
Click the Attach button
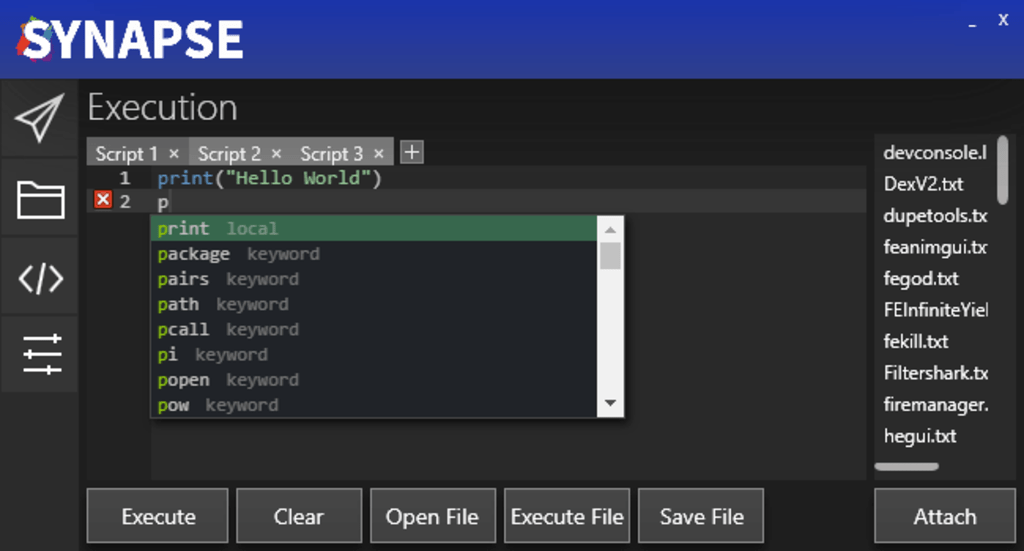click(944, 516)
